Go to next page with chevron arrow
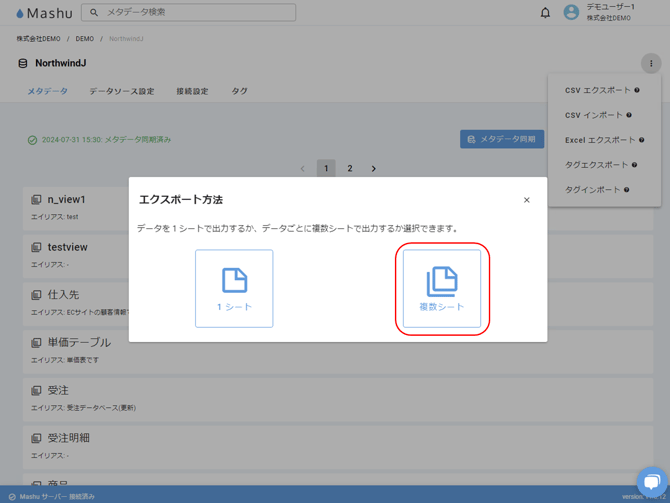 click(x=374, y=169)
